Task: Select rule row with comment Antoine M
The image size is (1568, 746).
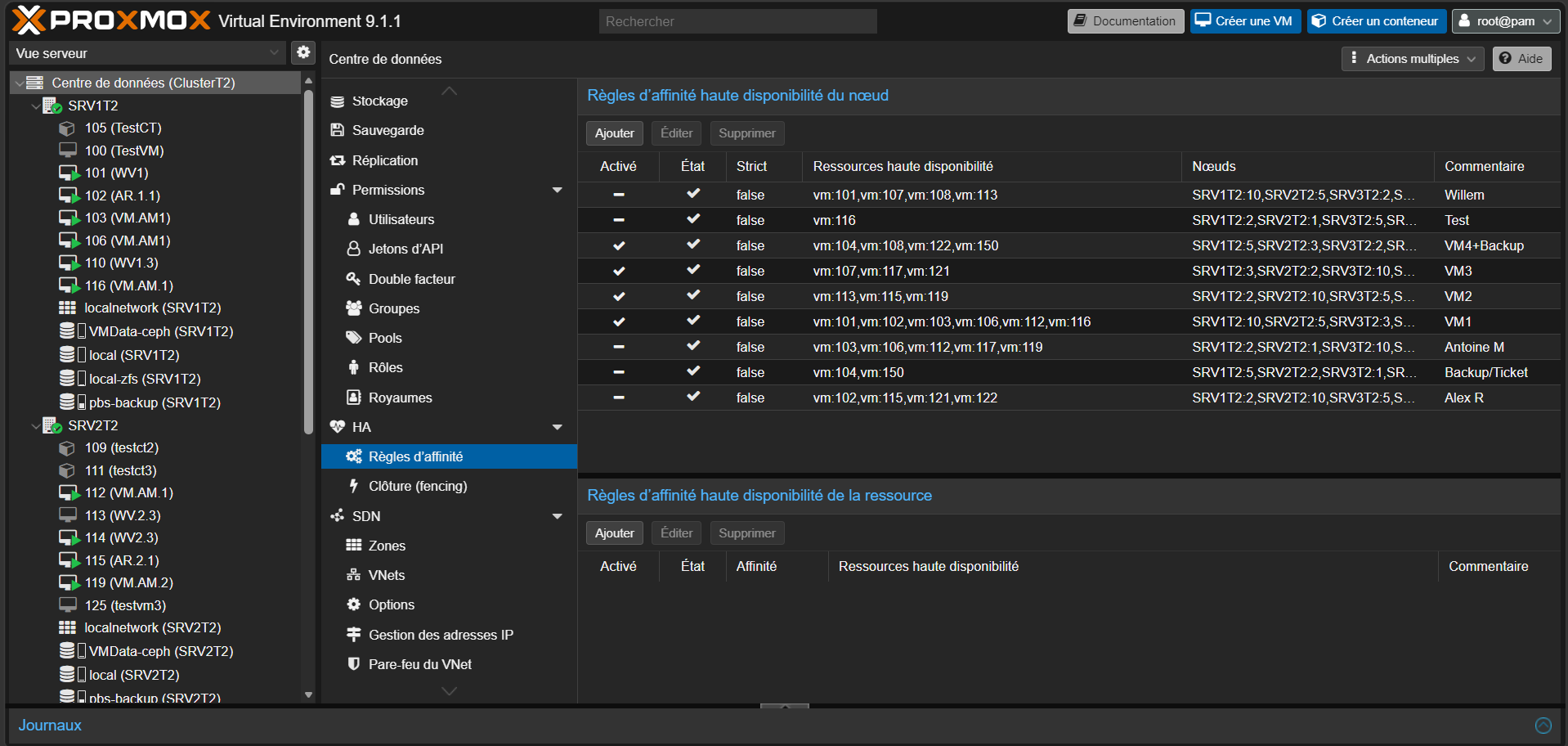Action: [1068, 347]
